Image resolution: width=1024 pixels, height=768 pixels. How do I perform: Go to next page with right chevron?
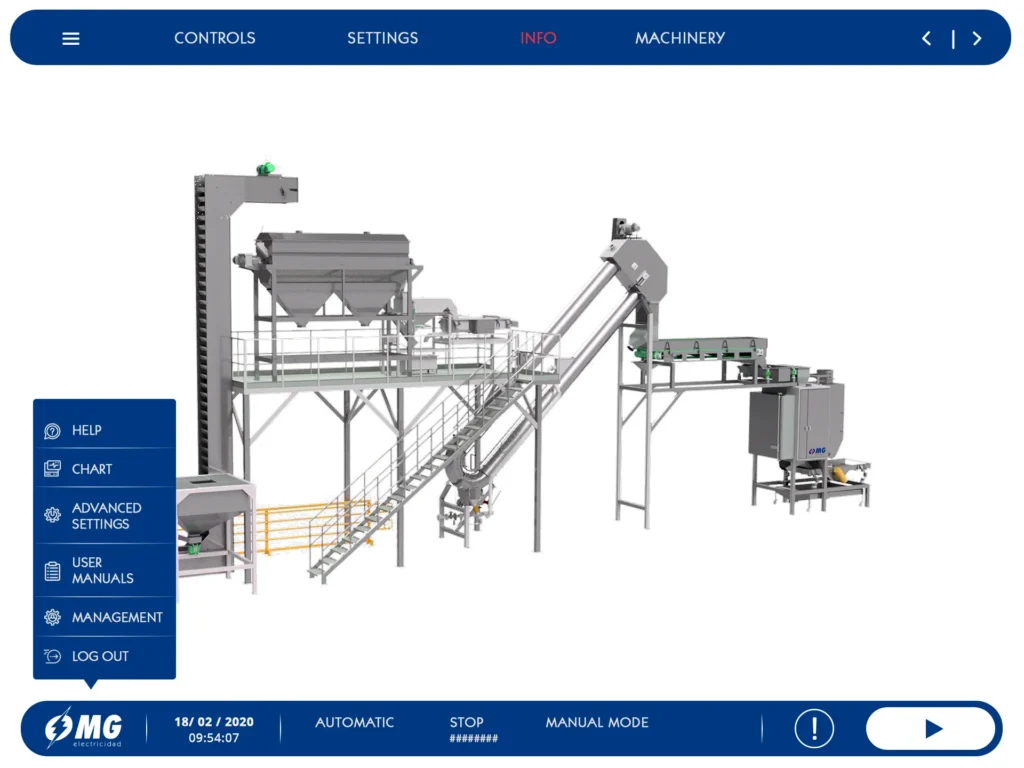point(977,39)
